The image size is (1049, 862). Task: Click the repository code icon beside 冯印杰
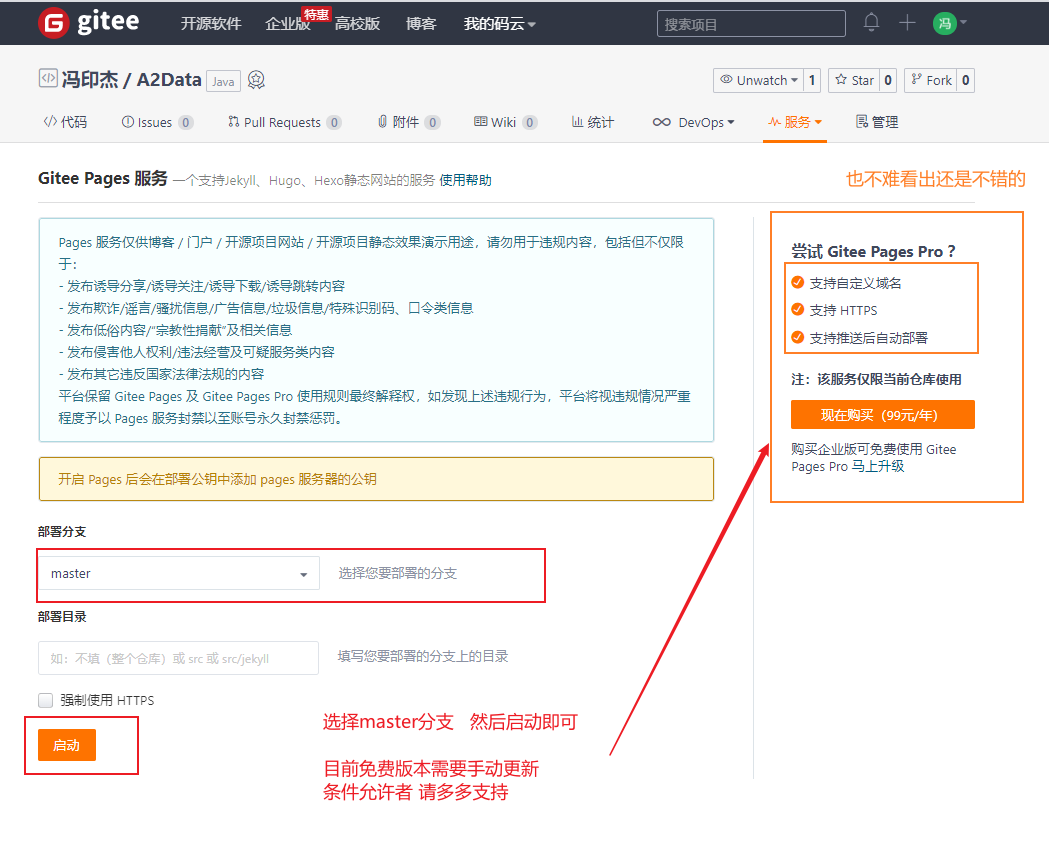(x=48, y=78)
